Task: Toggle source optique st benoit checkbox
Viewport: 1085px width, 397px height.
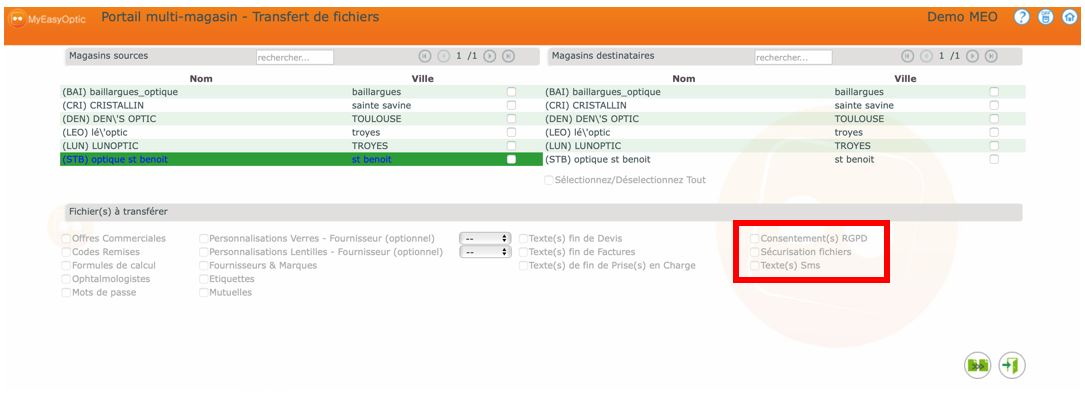Action: (x=511, y=159)
